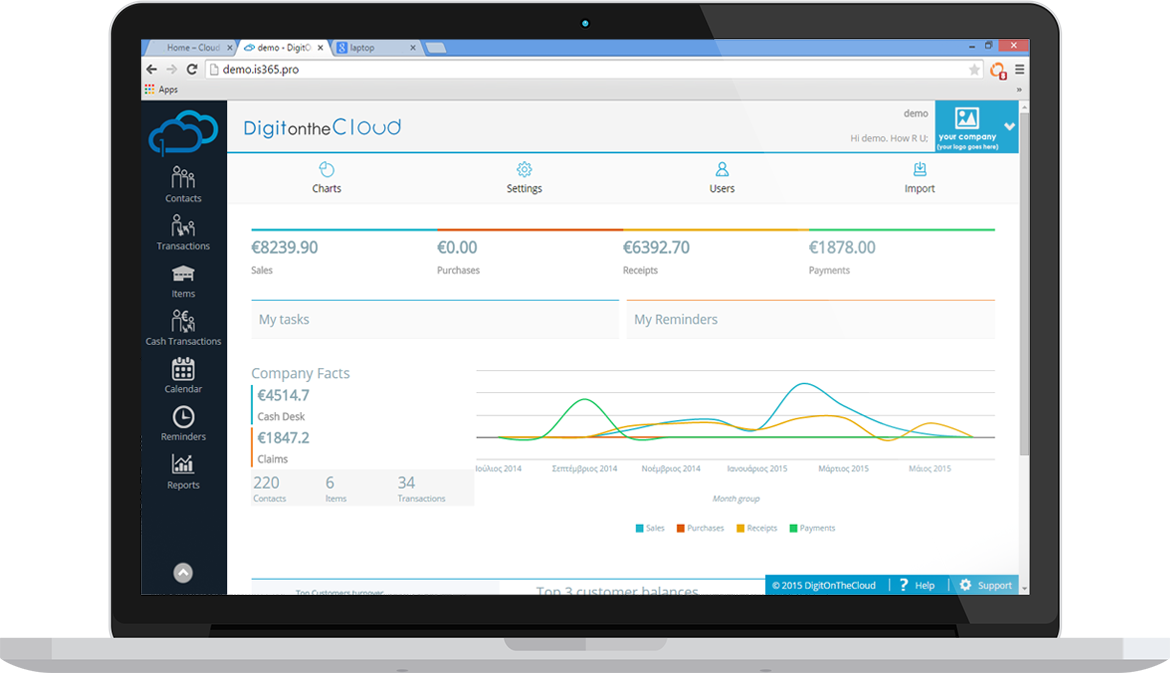
Task: Click the Settings gear icon
Action: pos(524,169)
